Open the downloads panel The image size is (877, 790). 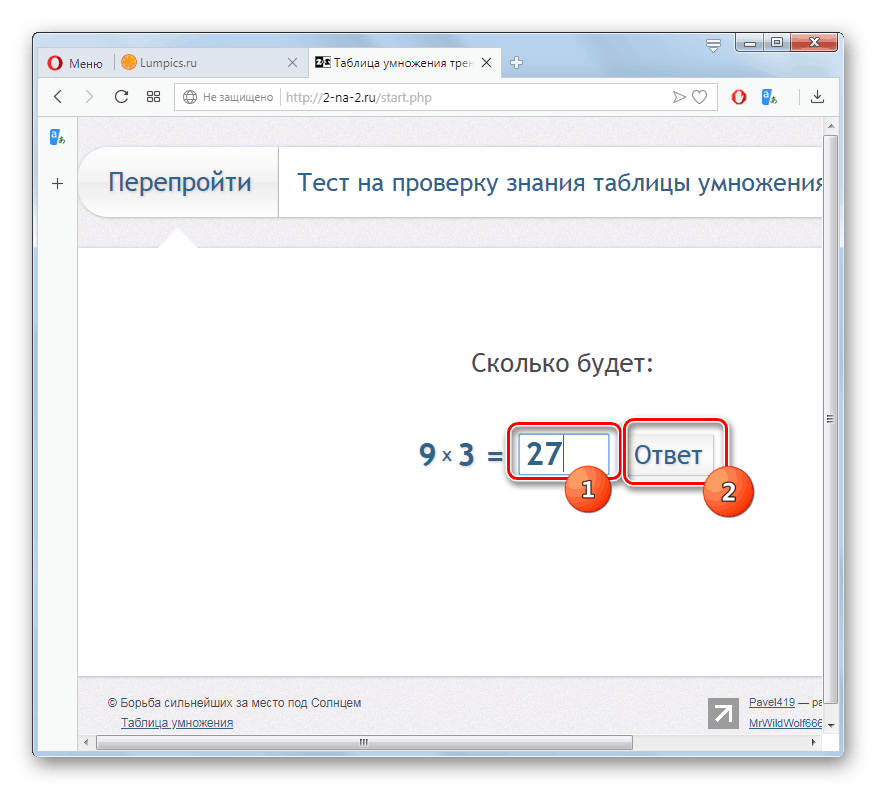point(817,97)
